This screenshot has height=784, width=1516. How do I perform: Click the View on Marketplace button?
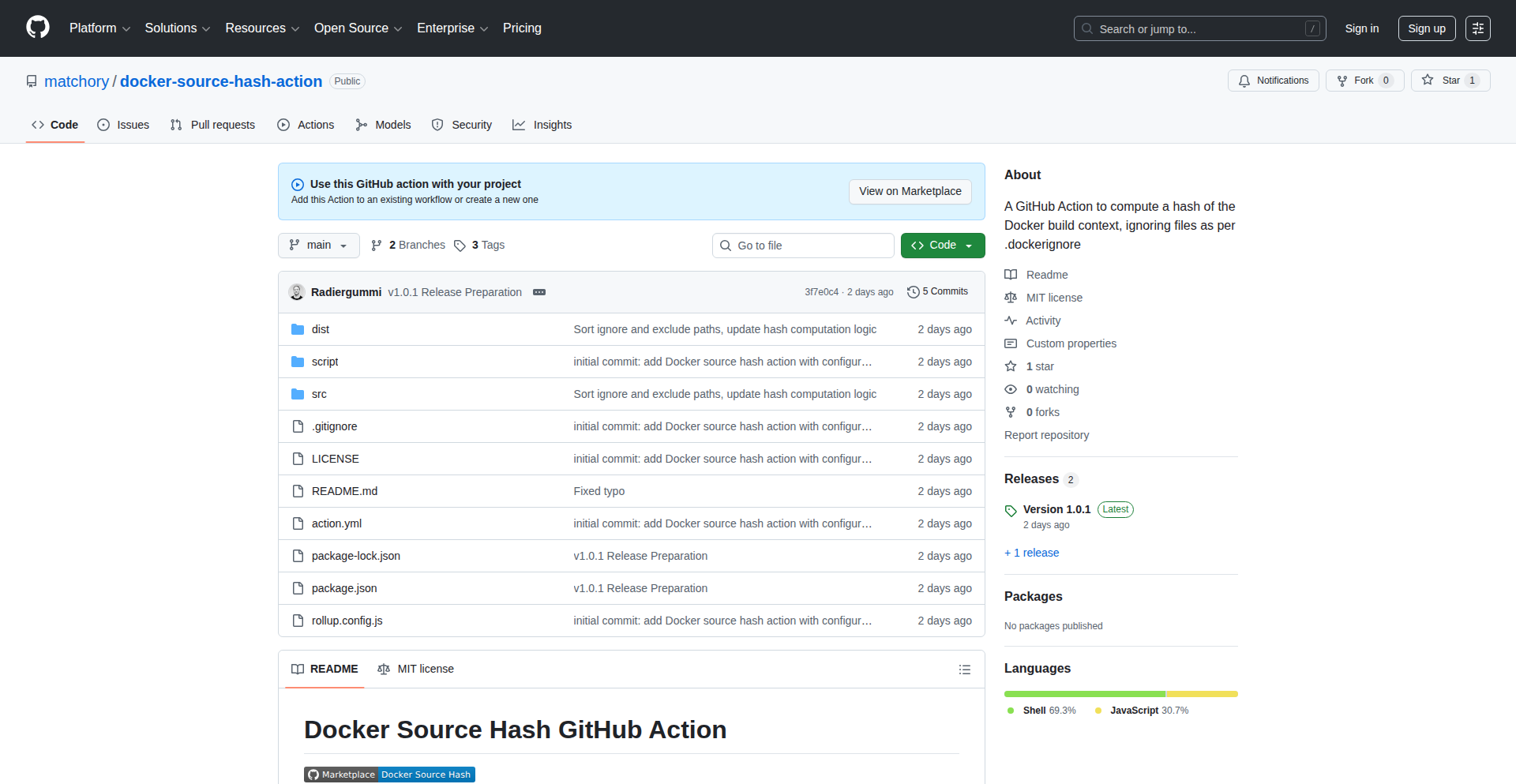(910, 191)
